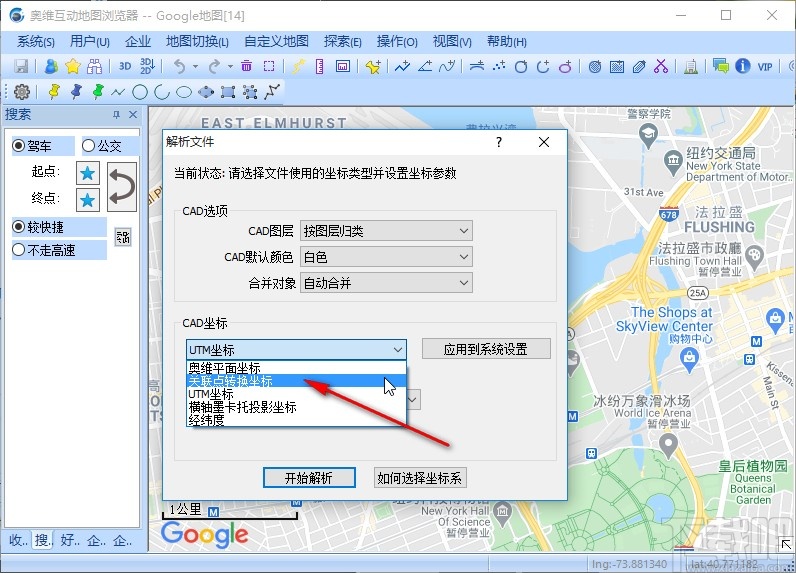The width and height of the screenshot is (796, 573).
Task: Close the 搜索 panel
Action: point(133,115)
